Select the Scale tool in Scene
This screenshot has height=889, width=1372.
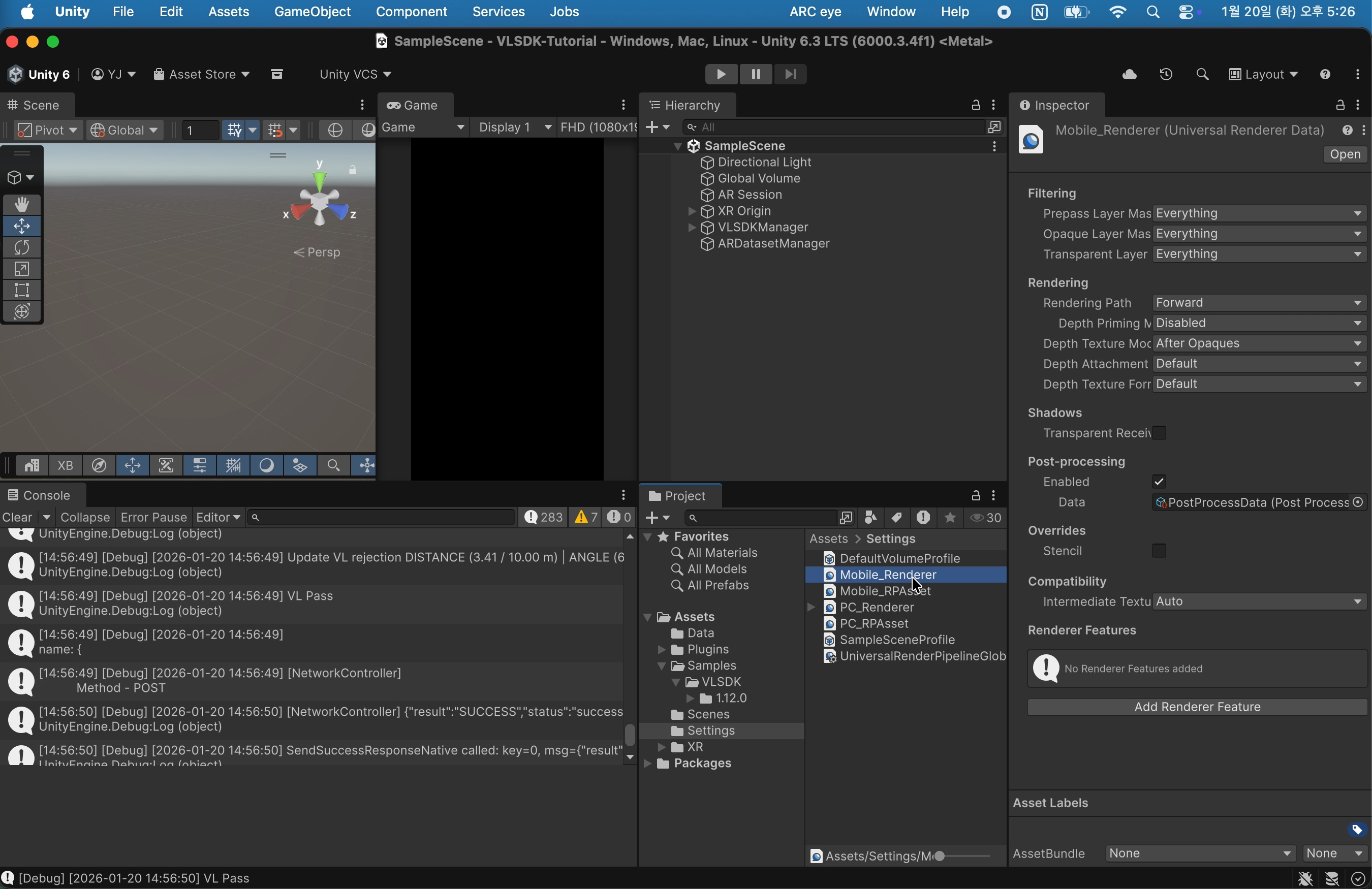click(x=22, y=269)
